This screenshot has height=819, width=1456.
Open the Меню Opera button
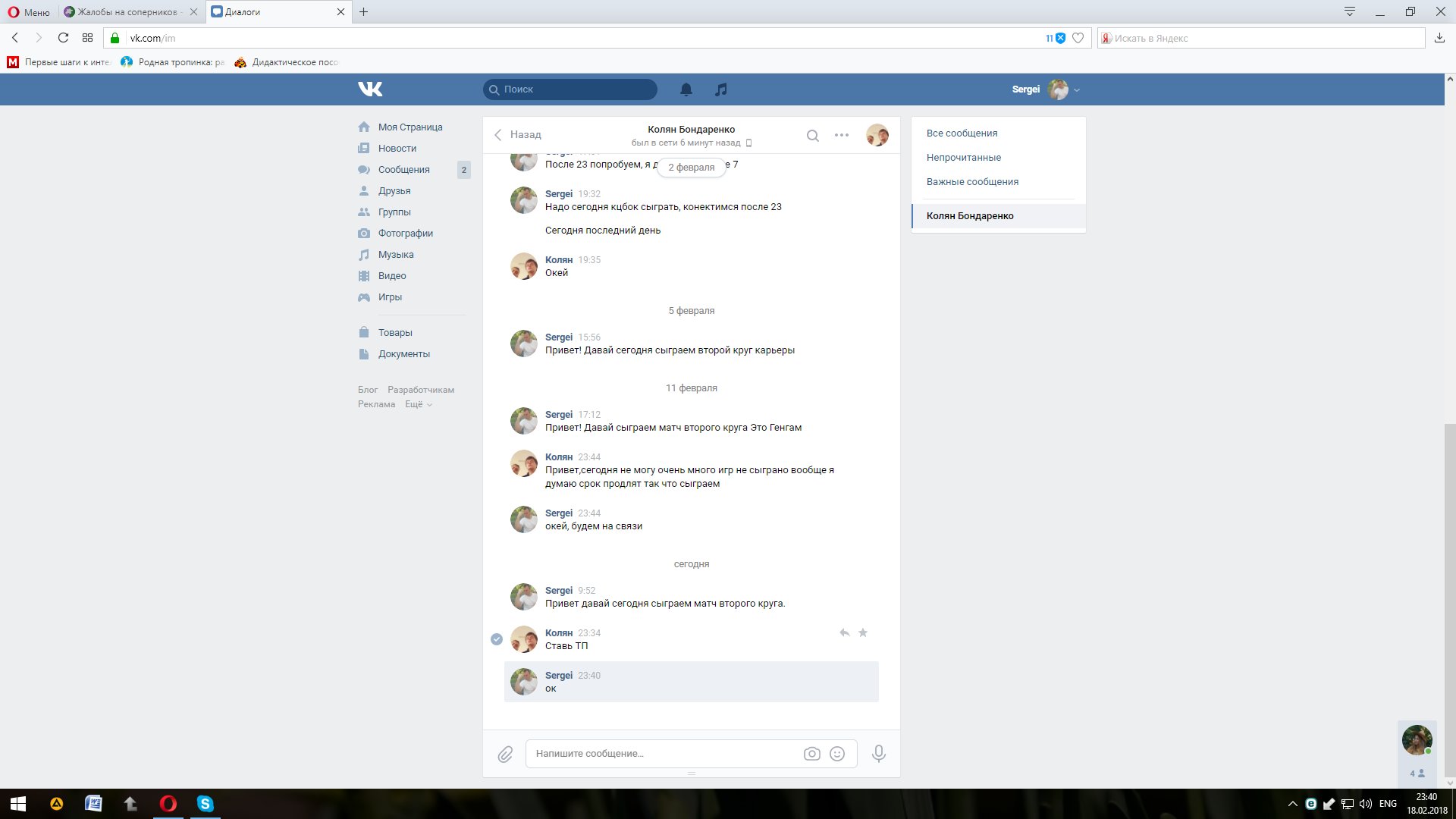[x=29, y=12]
